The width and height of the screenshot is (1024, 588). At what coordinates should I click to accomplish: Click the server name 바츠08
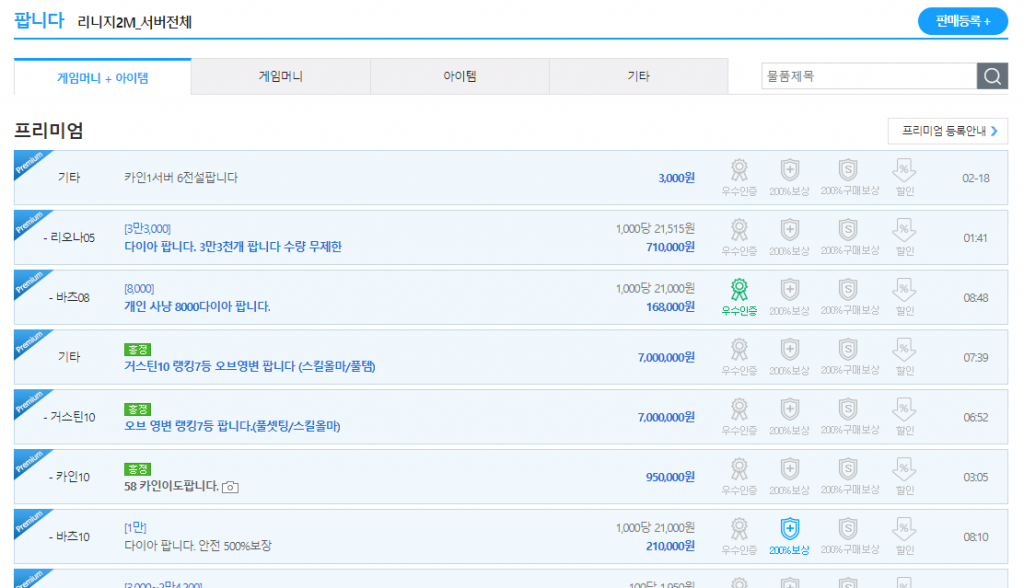(x=69, y=298)
